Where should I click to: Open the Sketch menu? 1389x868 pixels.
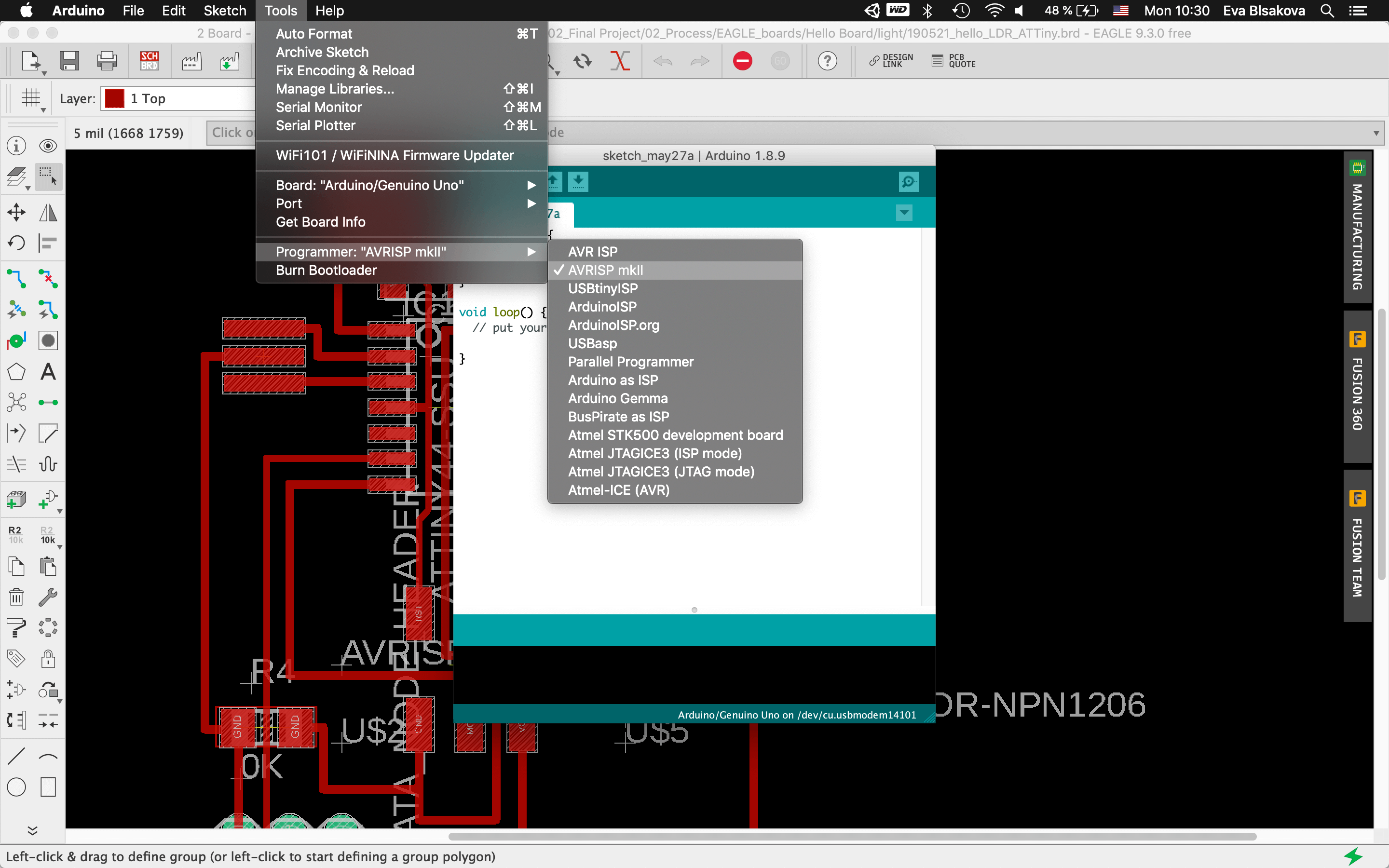tap(224, 10)
